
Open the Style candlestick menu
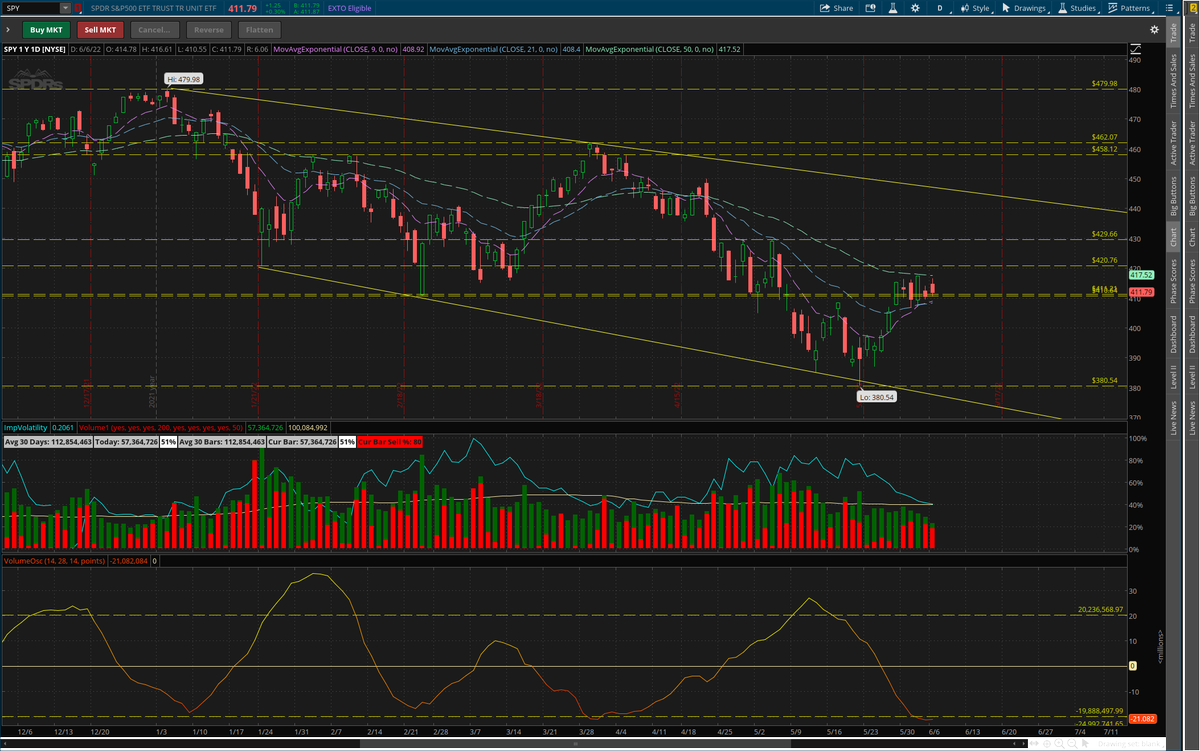pyautogui.click(x=974, y=8)
